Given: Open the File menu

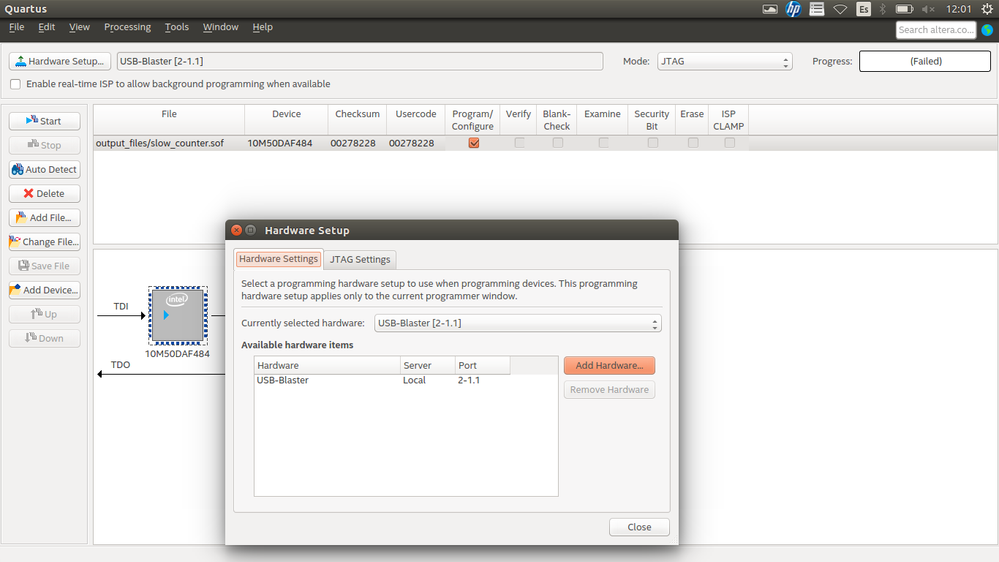Looking at the screenshot, I should pyautogui.click(x=17, y=27).
